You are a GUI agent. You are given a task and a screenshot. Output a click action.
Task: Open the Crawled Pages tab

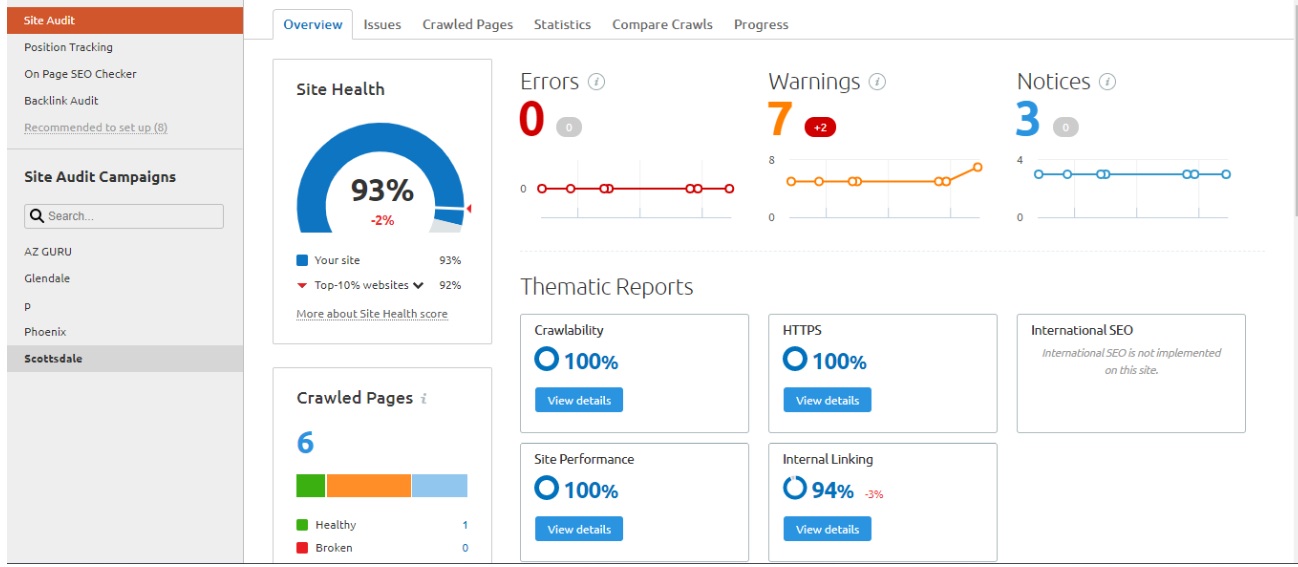[x=467, y=24]
